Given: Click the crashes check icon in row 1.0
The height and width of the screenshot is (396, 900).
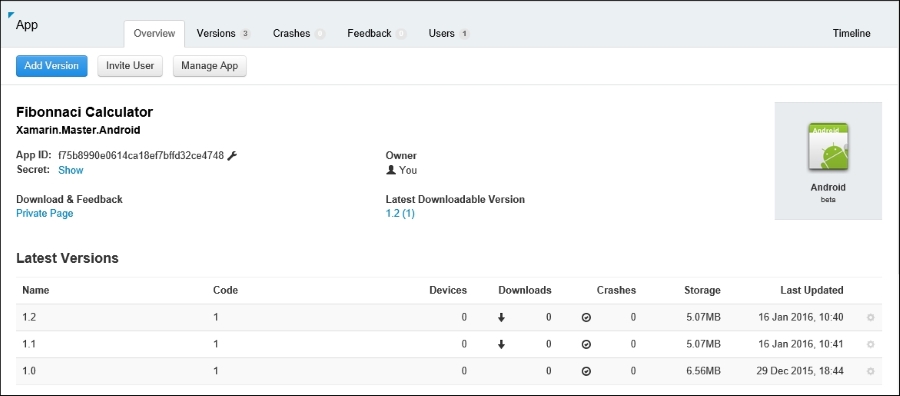Looking at the screenshot, I should [586, 371].
